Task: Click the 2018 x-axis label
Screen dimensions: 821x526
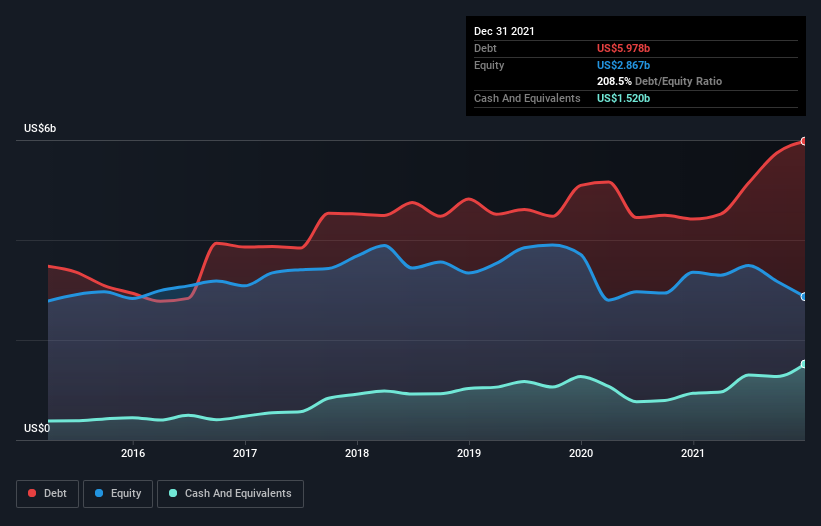Action: [x=357, y=453]
